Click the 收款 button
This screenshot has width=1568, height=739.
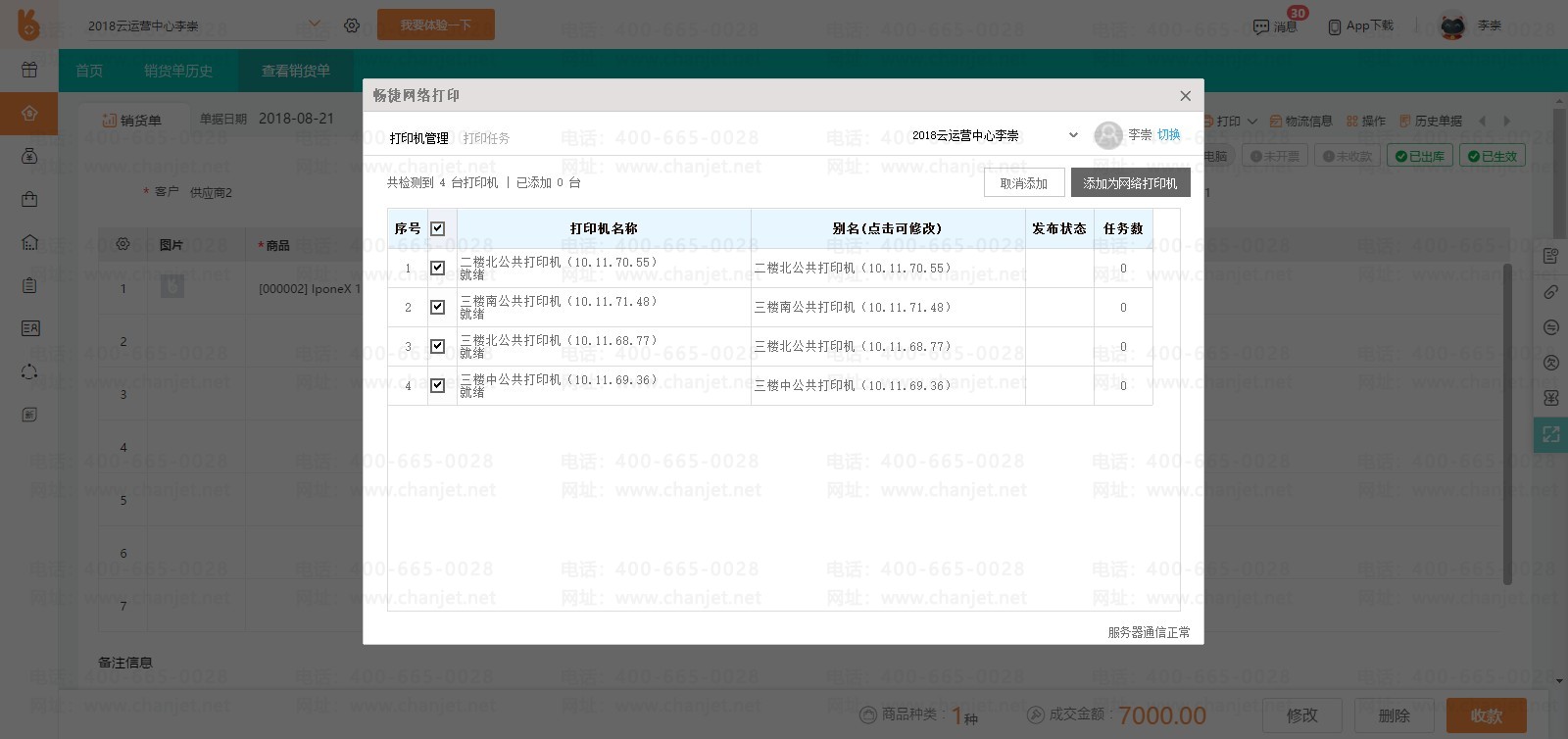(1487, 715)
